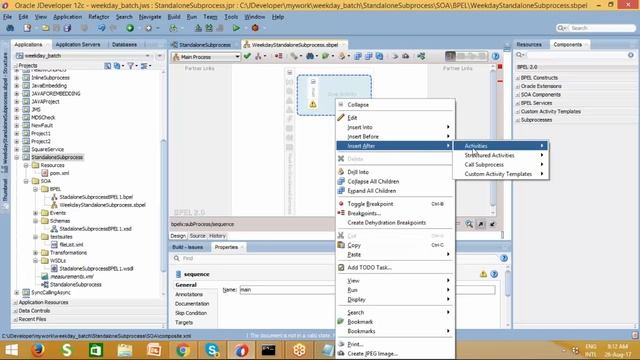Image resolution: width=640 pixels, height=360 pixels.
Task: Open the Skip Condition properties section
Action: 191,313
